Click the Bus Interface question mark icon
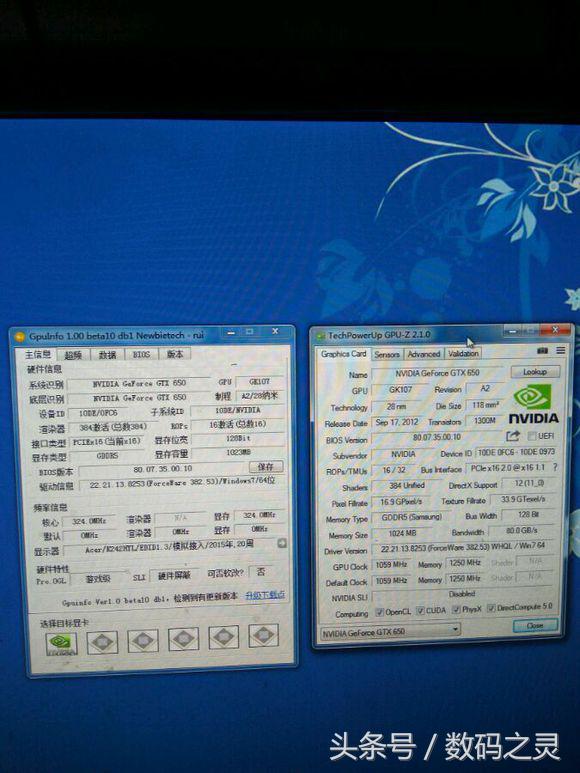The width and height of the screenshot is (580, 773). 555,467
